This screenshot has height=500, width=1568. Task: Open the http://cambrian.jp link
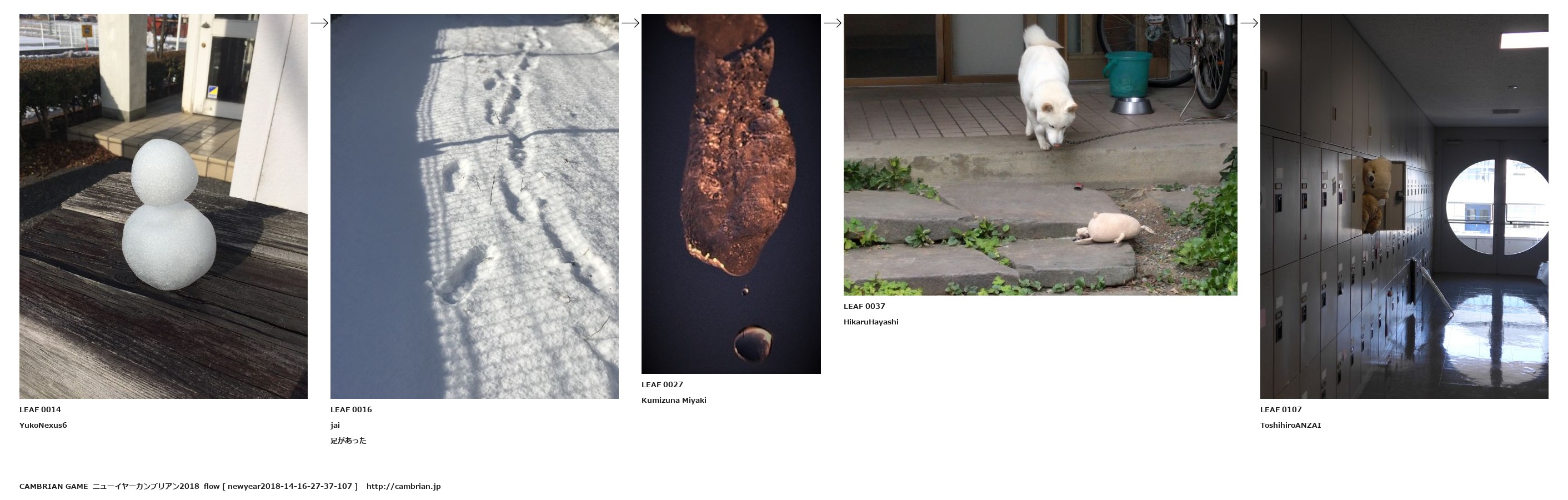(x=404, y=487)
